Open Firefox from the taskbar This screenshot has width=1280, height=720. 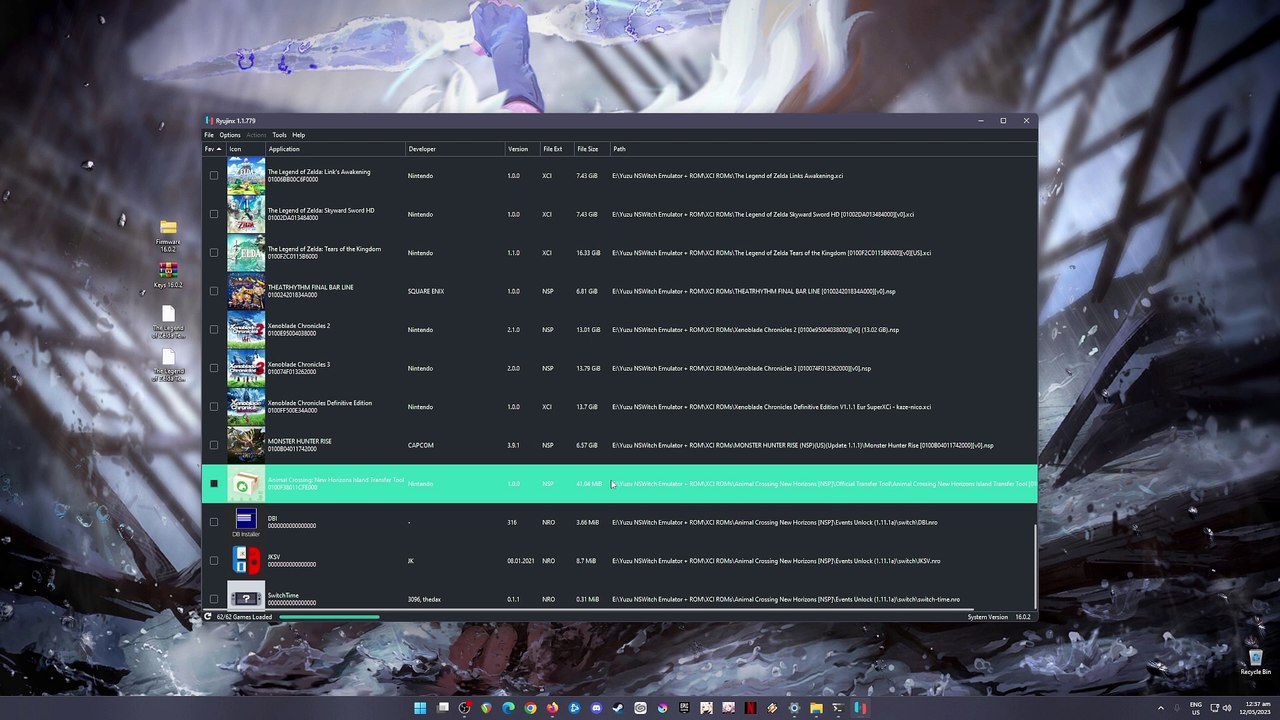pyautogui.click(x=552, y=708)
